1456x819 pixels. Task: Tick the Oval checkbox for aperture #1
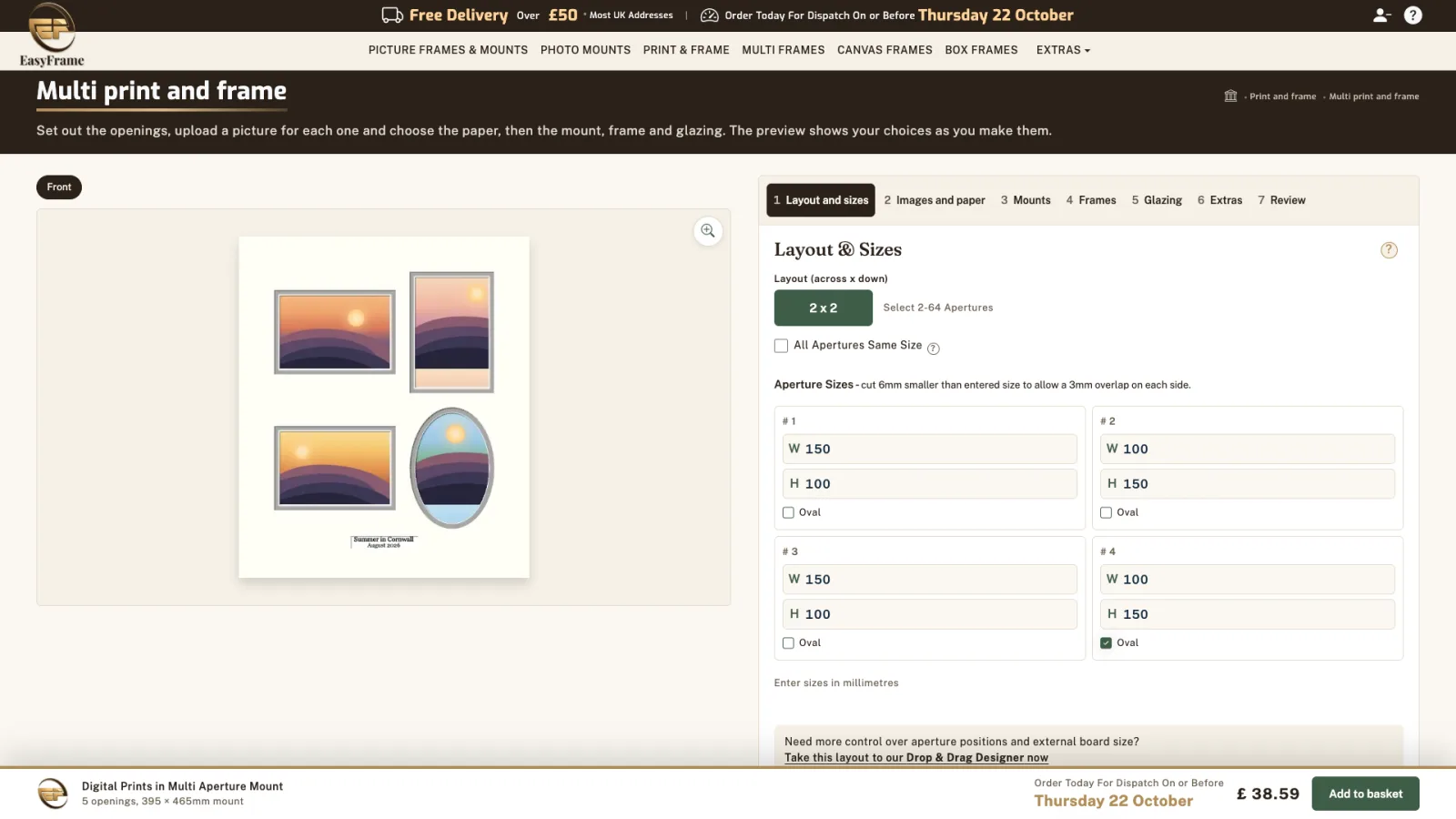788,512
